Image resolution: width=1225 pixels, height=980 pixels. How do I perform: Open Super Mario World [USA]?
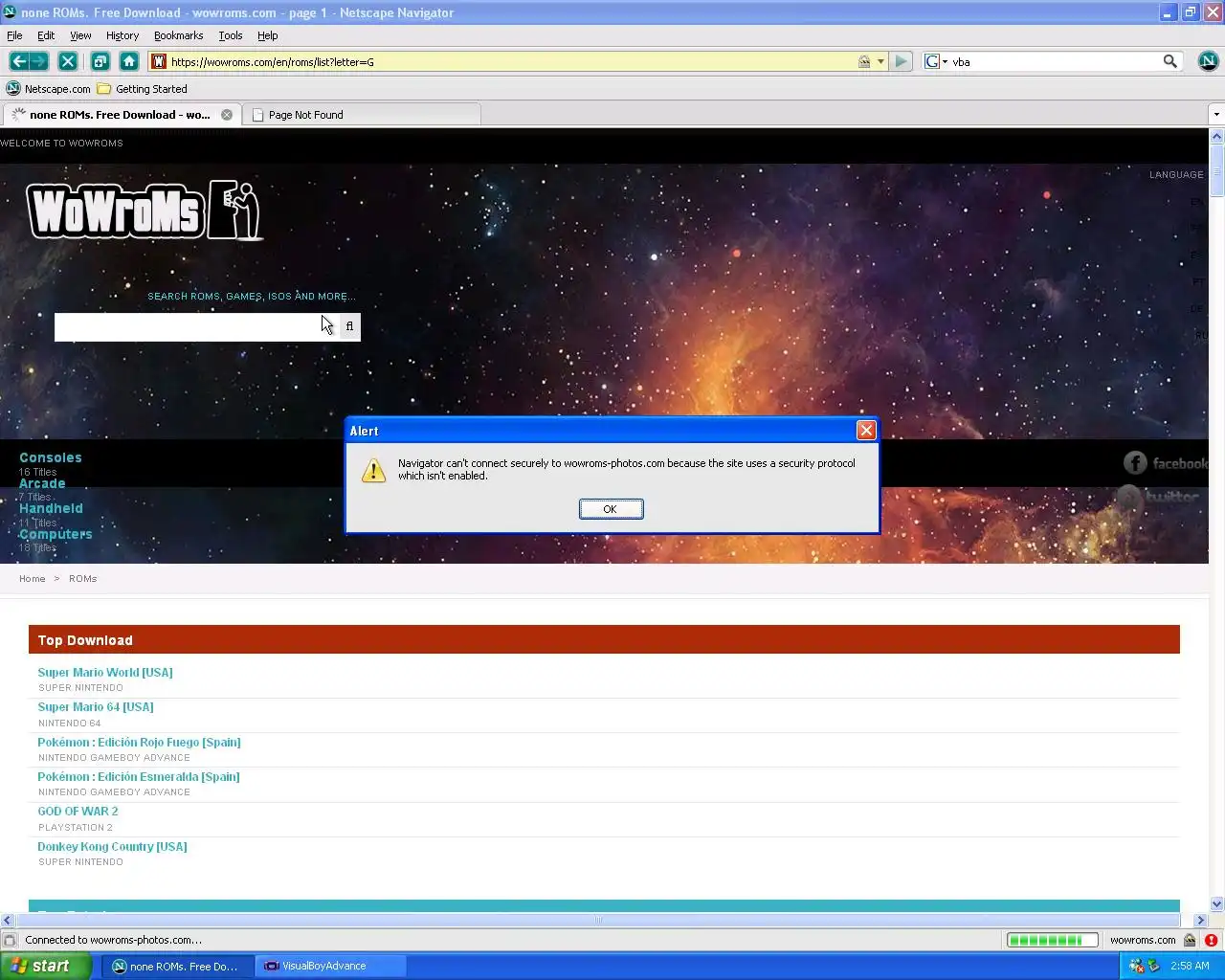point(105,672)
